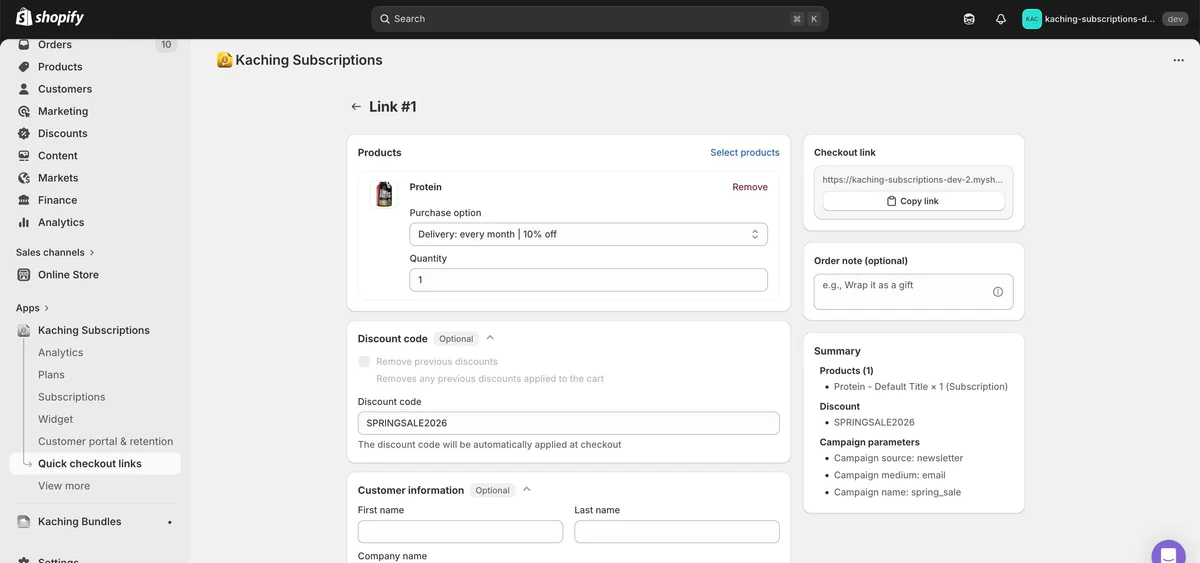Open Products in the sidebar
The height and width of the screenshot is (563, 1200).
tap(60, 67)
